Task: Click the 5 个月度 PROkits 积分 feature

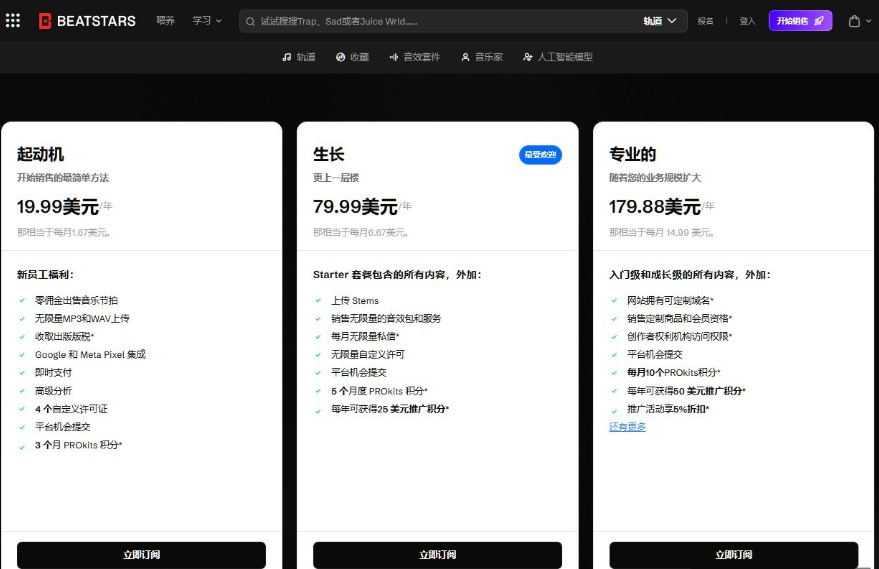Action: pos(379,391)
